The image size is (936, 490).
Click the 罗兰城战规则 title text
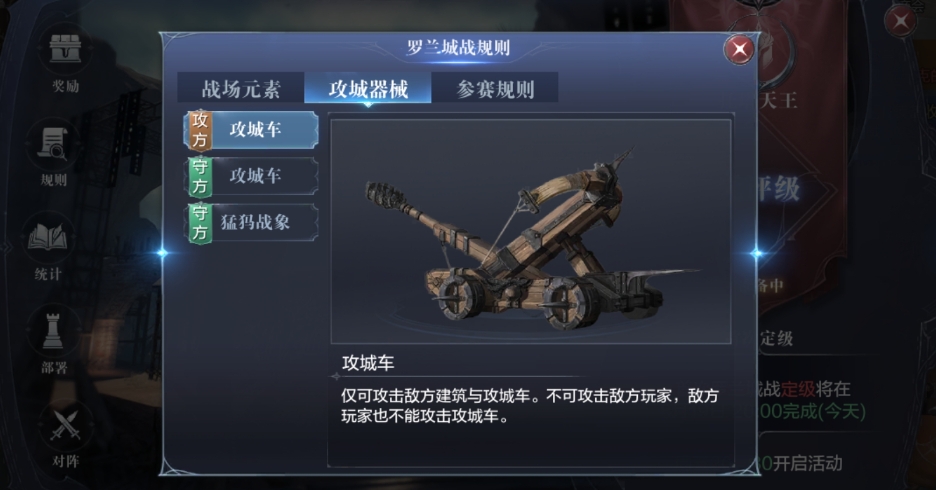click(458, 47)
